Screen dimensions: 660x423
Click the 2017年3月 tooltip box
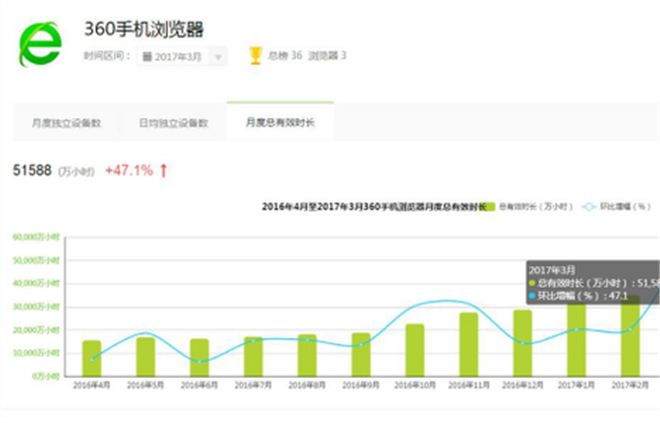(593, 282)
